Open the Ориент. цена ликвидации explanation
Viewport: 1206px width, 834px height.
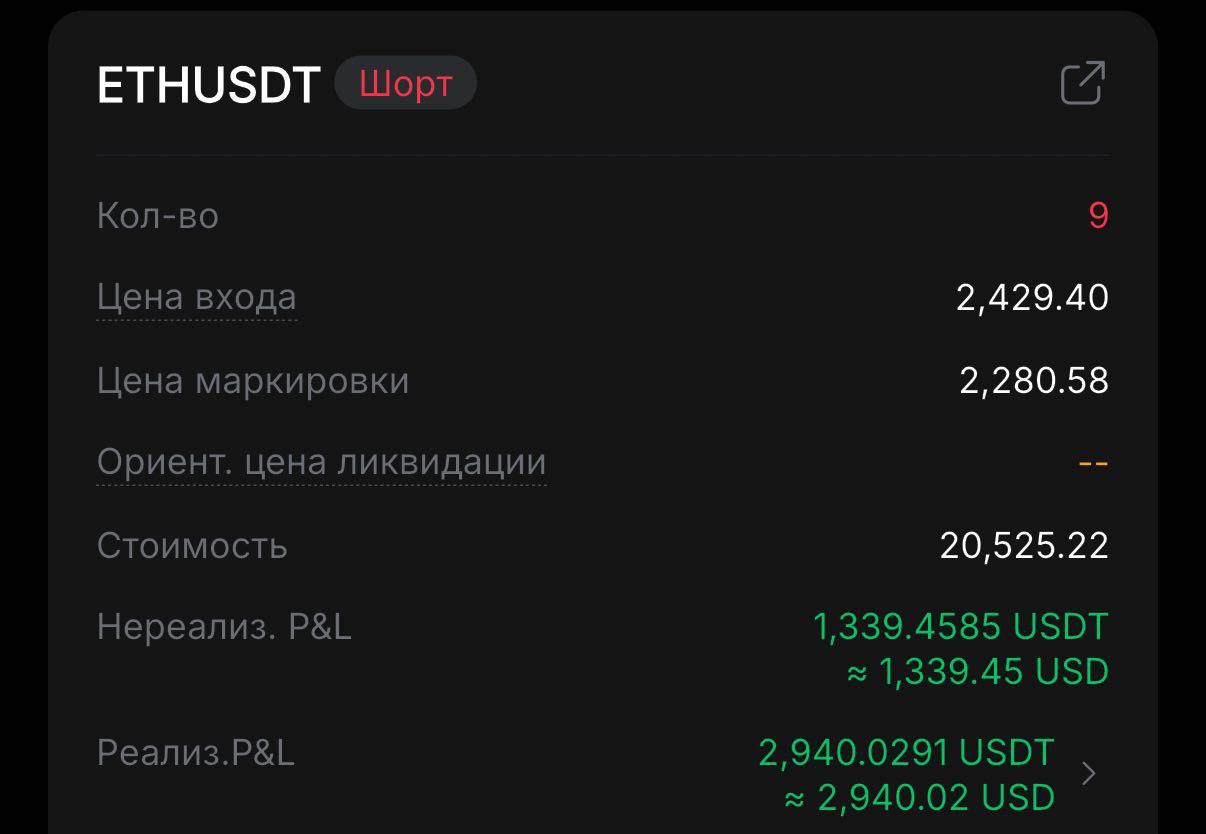tap(320, 461)
